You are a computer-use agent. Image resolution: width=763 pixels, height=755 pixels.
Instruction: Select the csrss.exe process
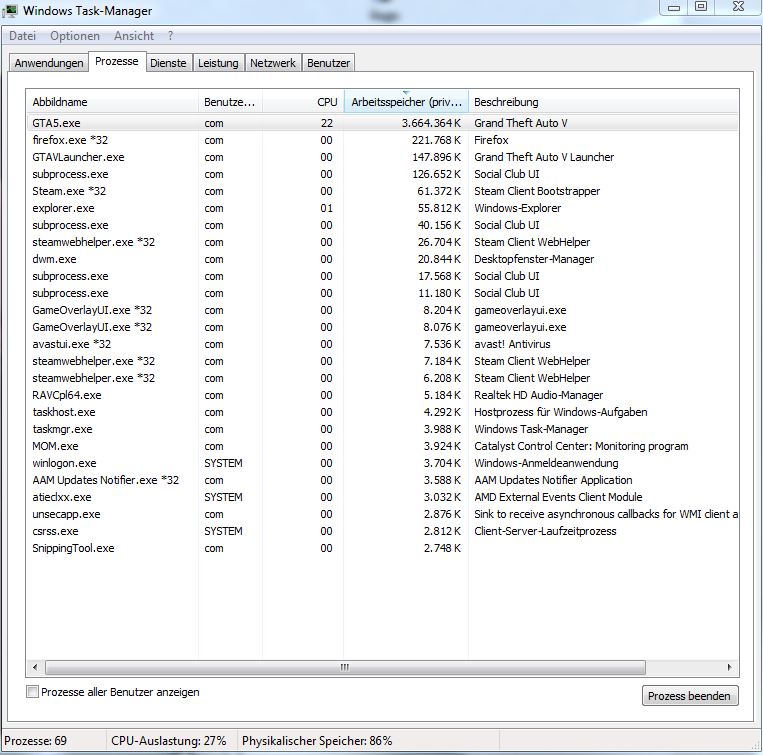click(382, 531)
